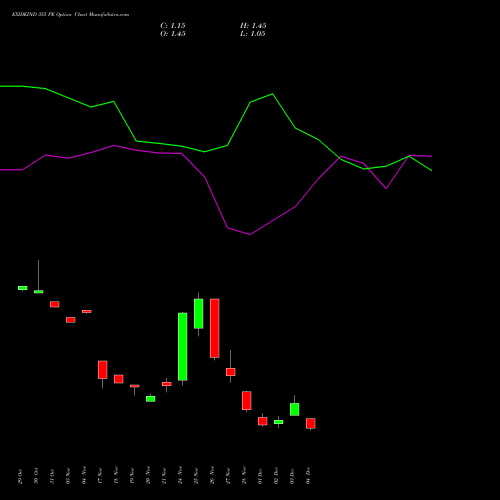Viewport: 500px width, 500px height.
Task: Select the 03 Nov date label
Action: coord(68,476)
